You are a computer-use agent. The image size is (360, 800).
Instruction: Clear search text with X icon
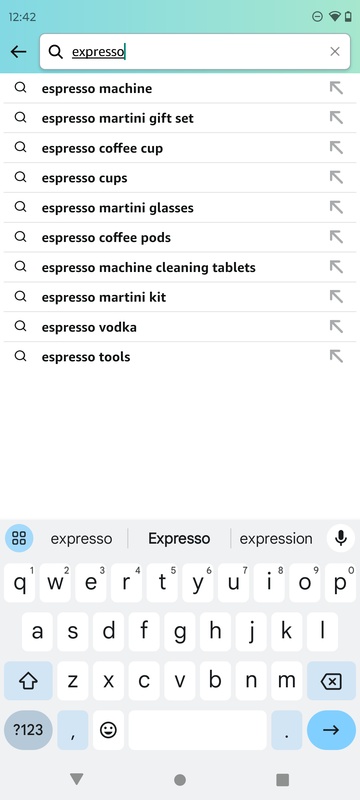335,52
